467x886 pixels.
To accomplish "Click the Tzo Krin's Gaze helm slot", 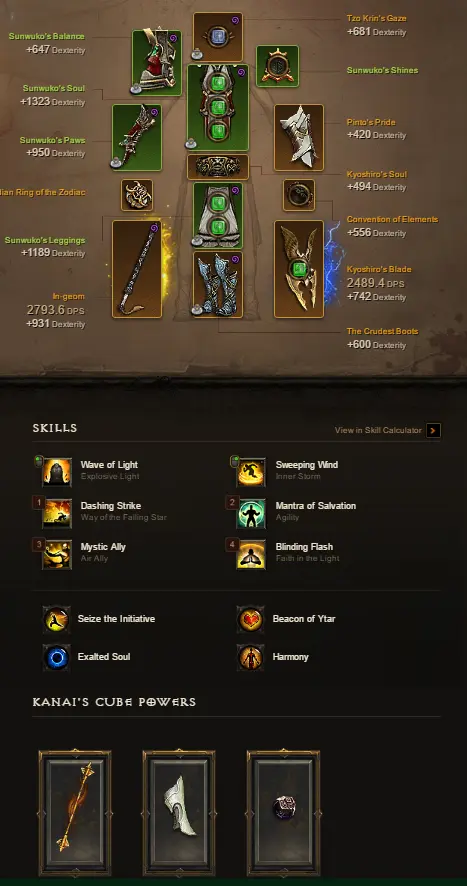I will (x=218, y=37).
